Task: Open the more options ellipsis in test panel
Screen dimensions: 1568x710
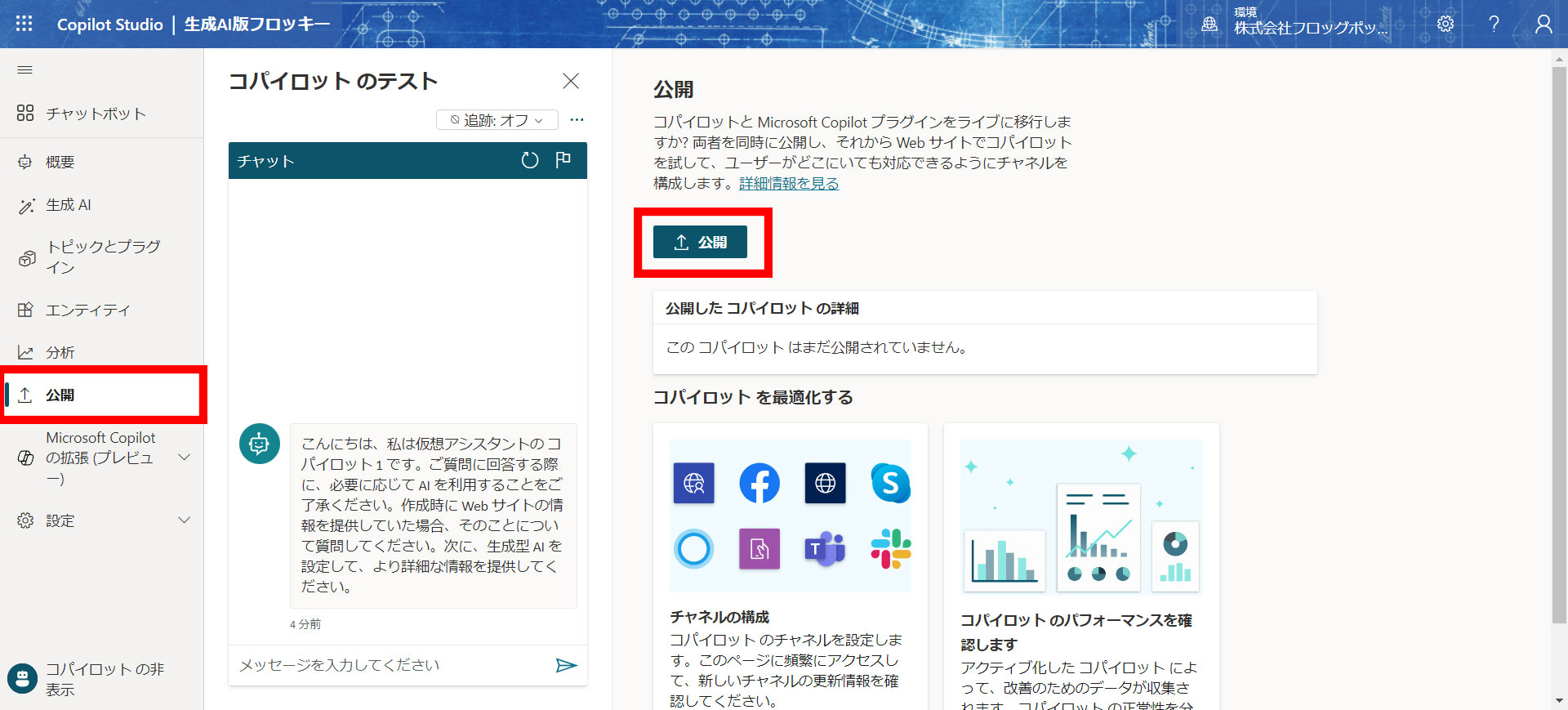Action: 577,120
